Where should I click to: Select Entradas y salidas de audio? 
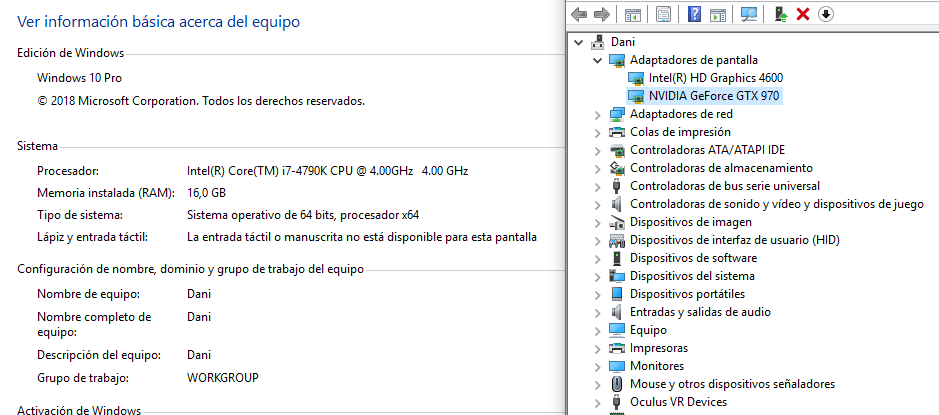coord(700,312)
